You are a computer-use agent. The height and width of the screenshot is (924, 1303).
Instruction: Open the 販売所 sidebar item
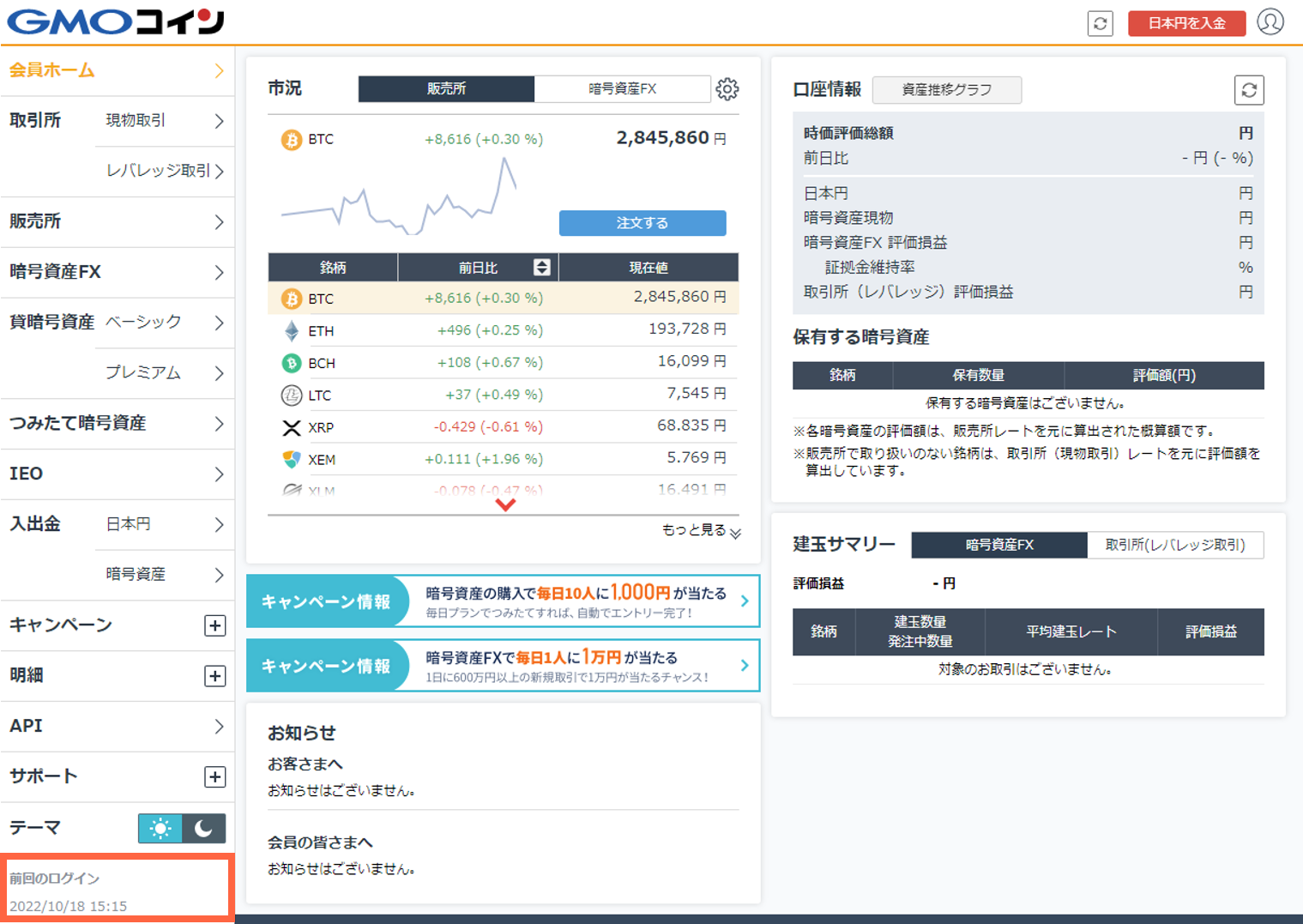(117, 221)
